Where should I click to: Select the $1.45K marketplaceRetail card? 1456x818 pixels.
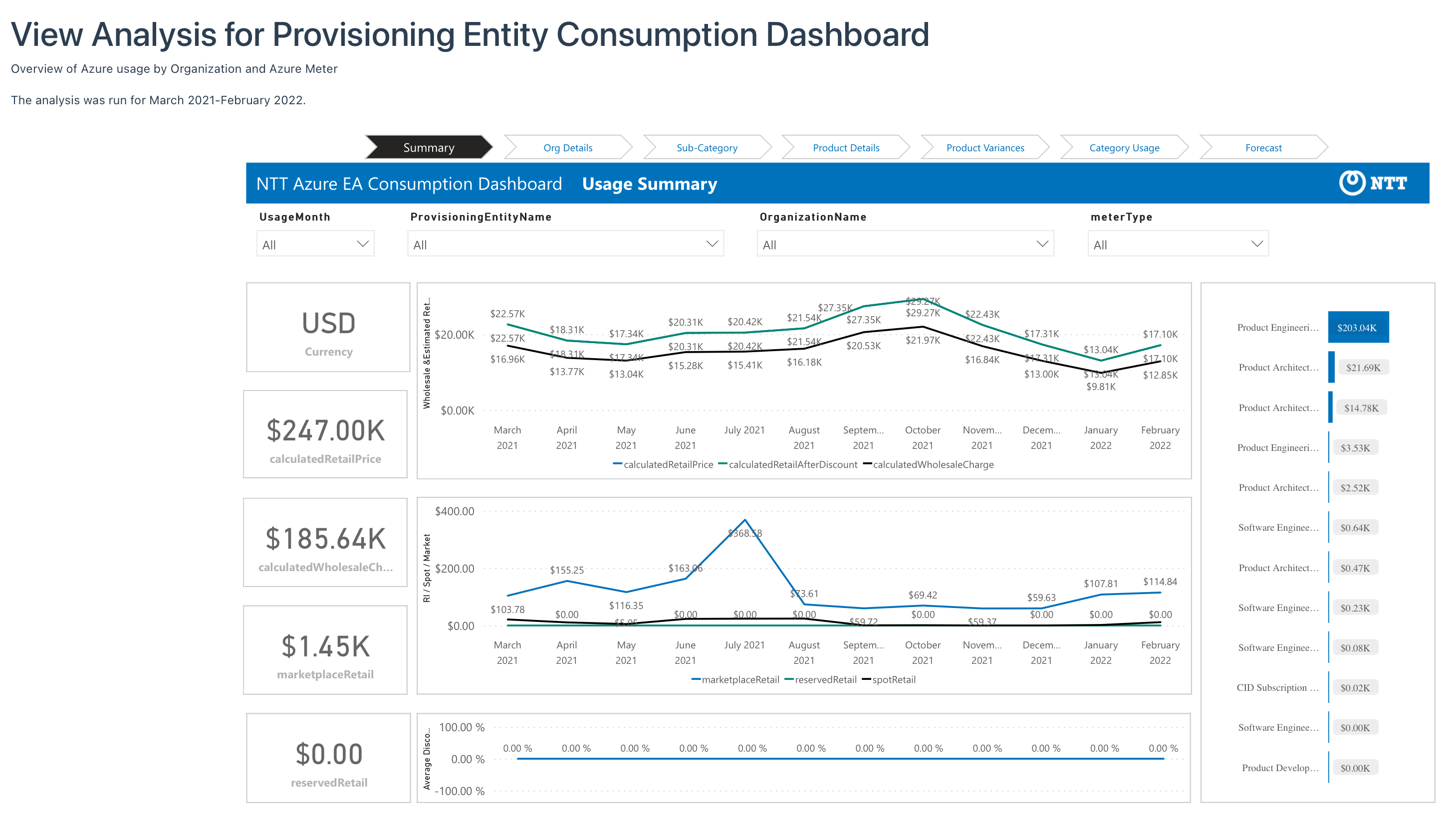pyautogui.click(x=325, y=650)
